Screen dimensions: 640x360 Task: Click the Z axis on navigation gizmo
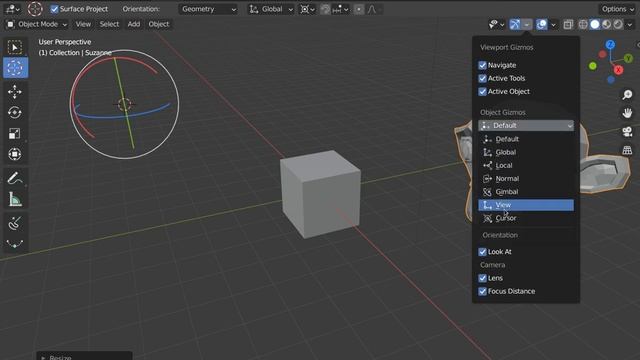tap(610, 44)
